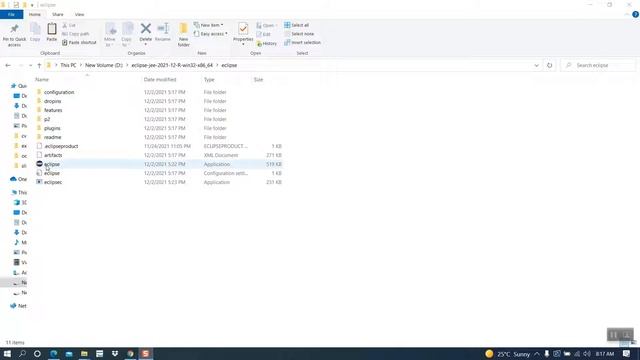
Task: Click the Copy ribbon icon
Action: point(35,29)
